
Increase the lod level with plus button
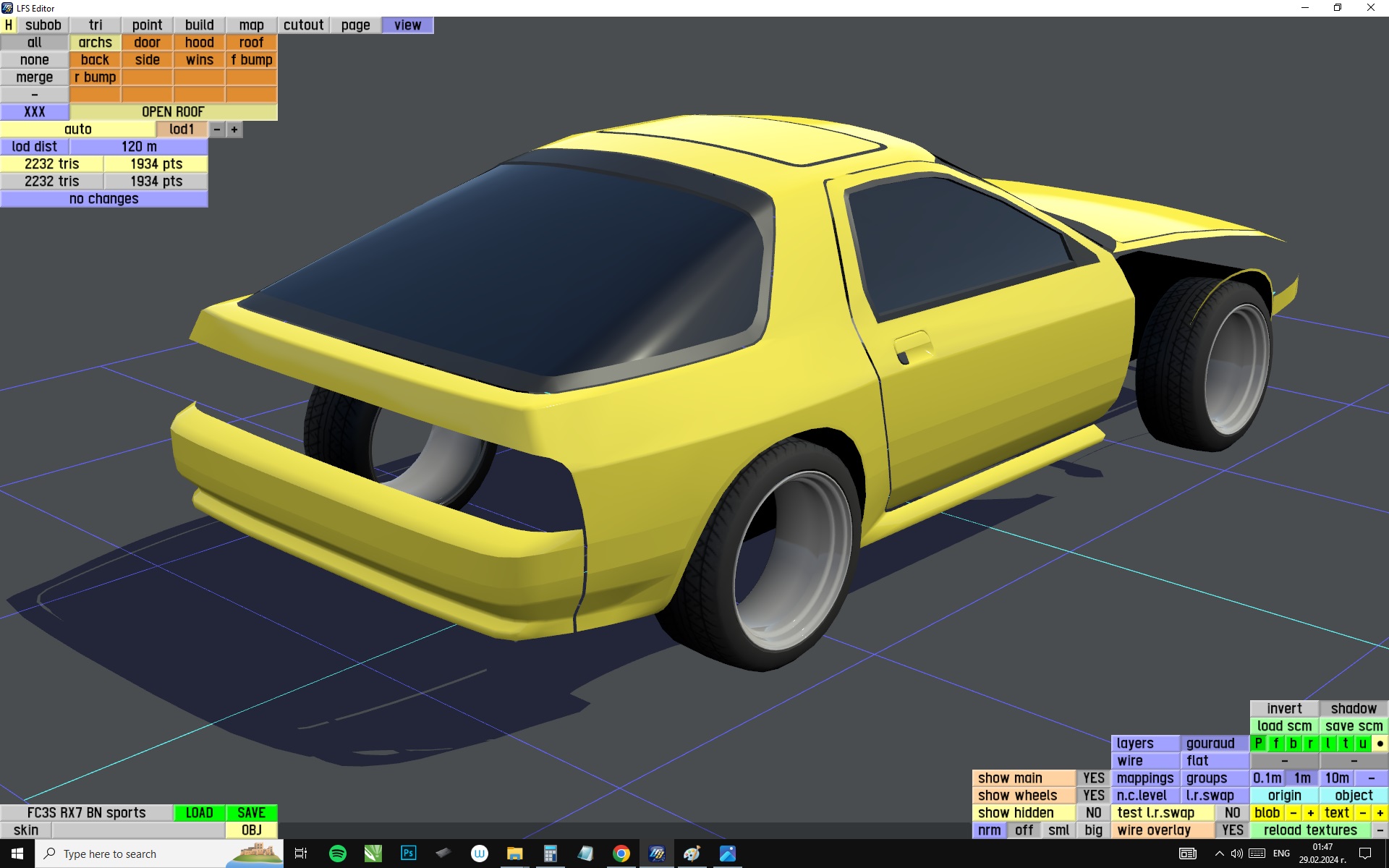click(x=234, y=129)
